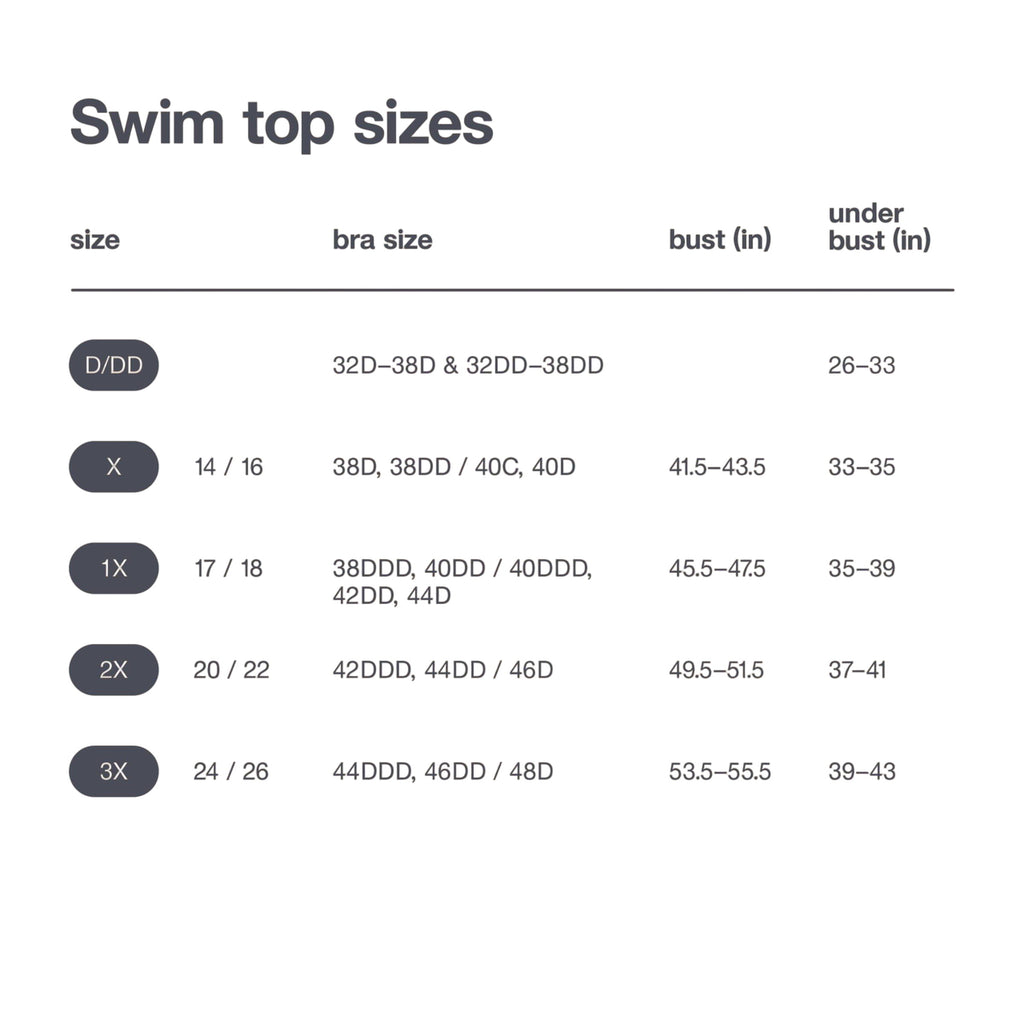Viewport: 1024px width, 1024px height.
Task: Pick the 2X size pill
Action: pos(113,670)
